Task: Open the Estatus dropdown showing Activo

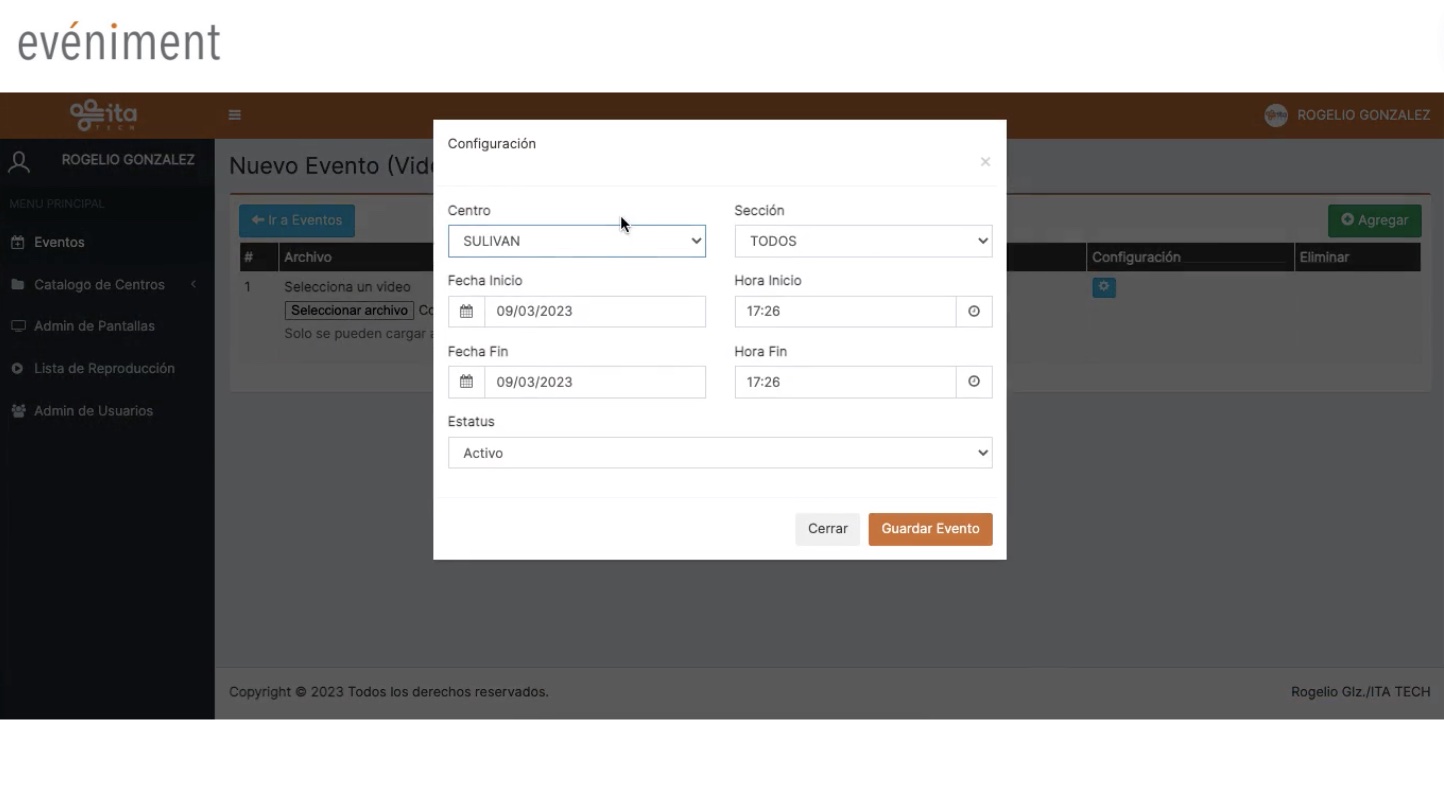Action: 719,452
